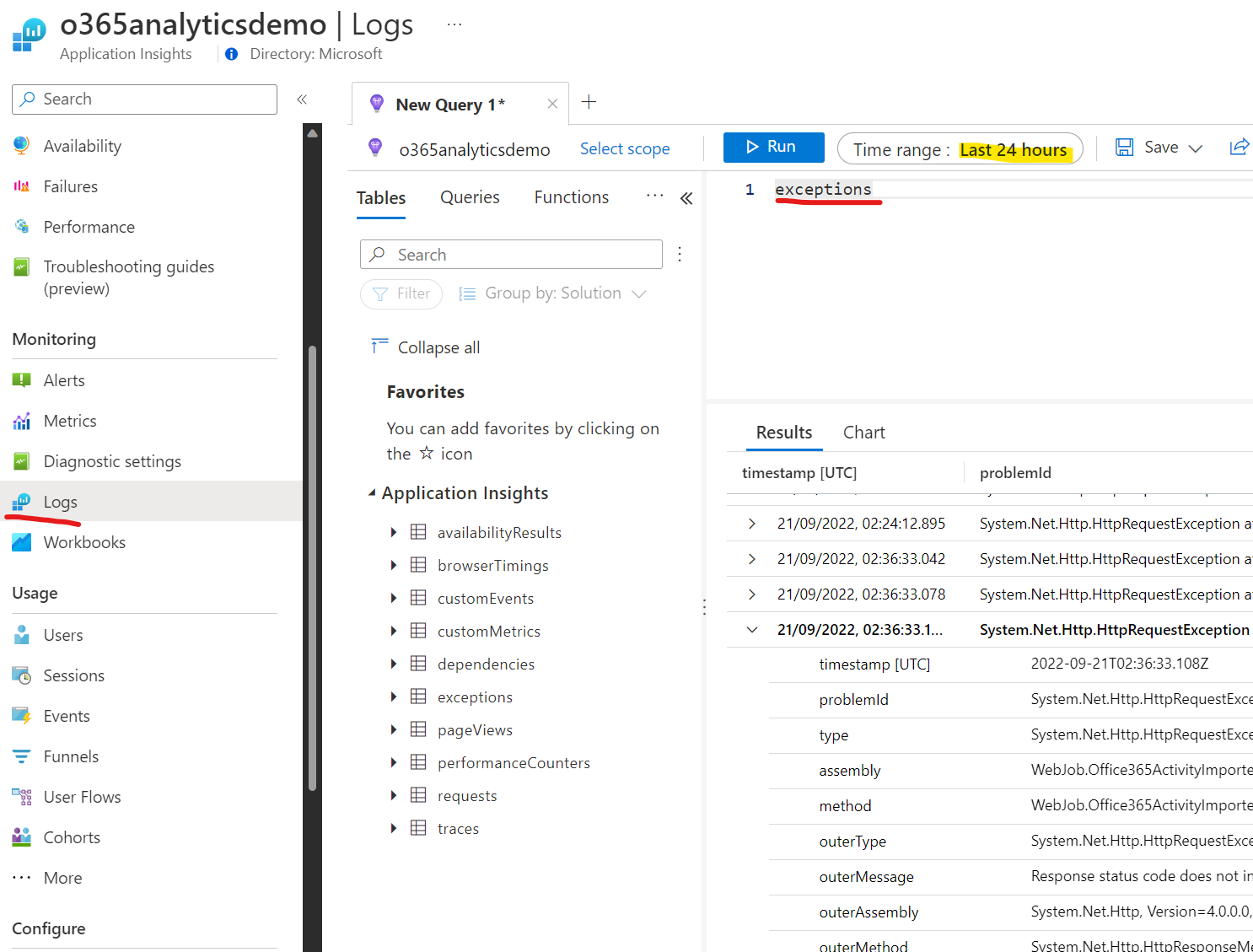The height and width of the screenshot is (952, 1253).
Task: Click the timestamp [UTC] column header
Action: [x=799, y=473]
